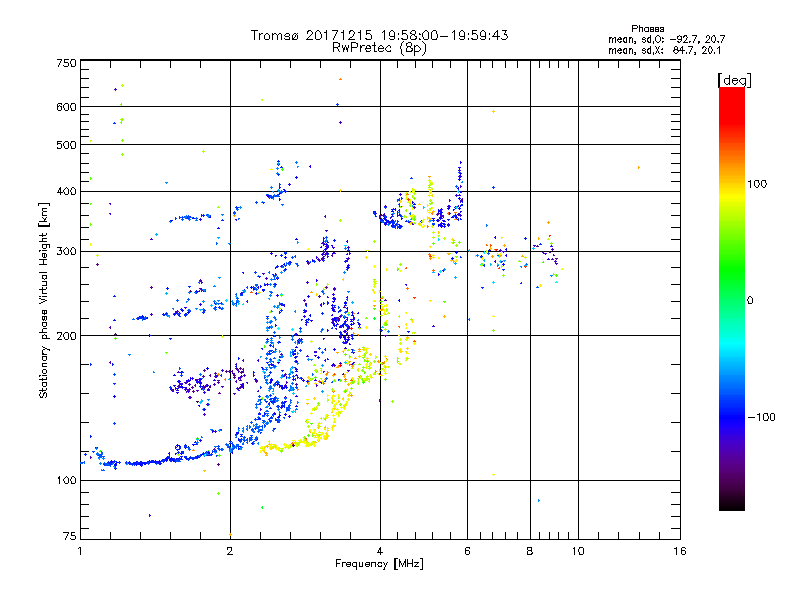Click the y-axis tick label '500'

pyautogui.click(x=66, y=145)
